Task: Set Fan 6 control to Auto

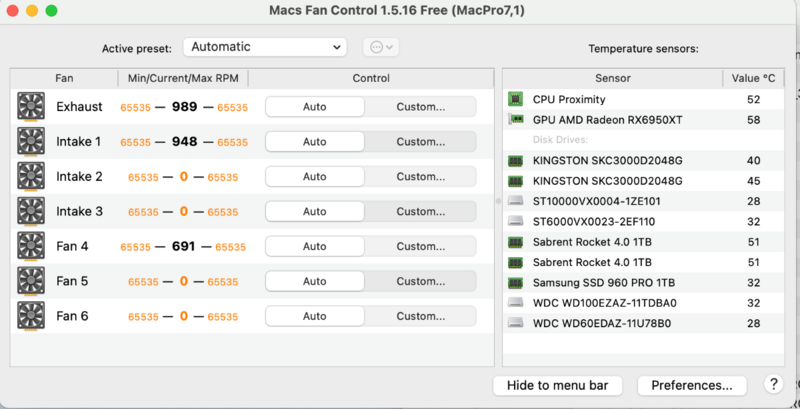Action: (314, 316)
